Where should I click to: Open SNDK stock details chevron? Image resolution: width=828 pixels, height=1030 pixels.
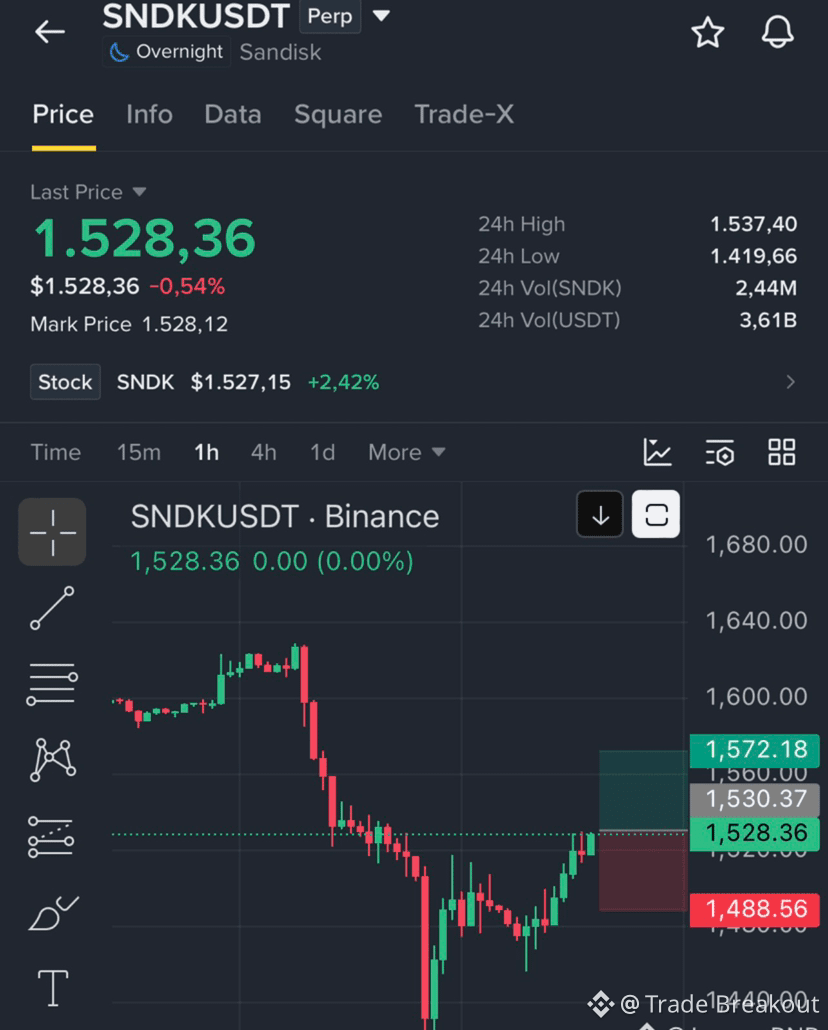tap(791, 382)
